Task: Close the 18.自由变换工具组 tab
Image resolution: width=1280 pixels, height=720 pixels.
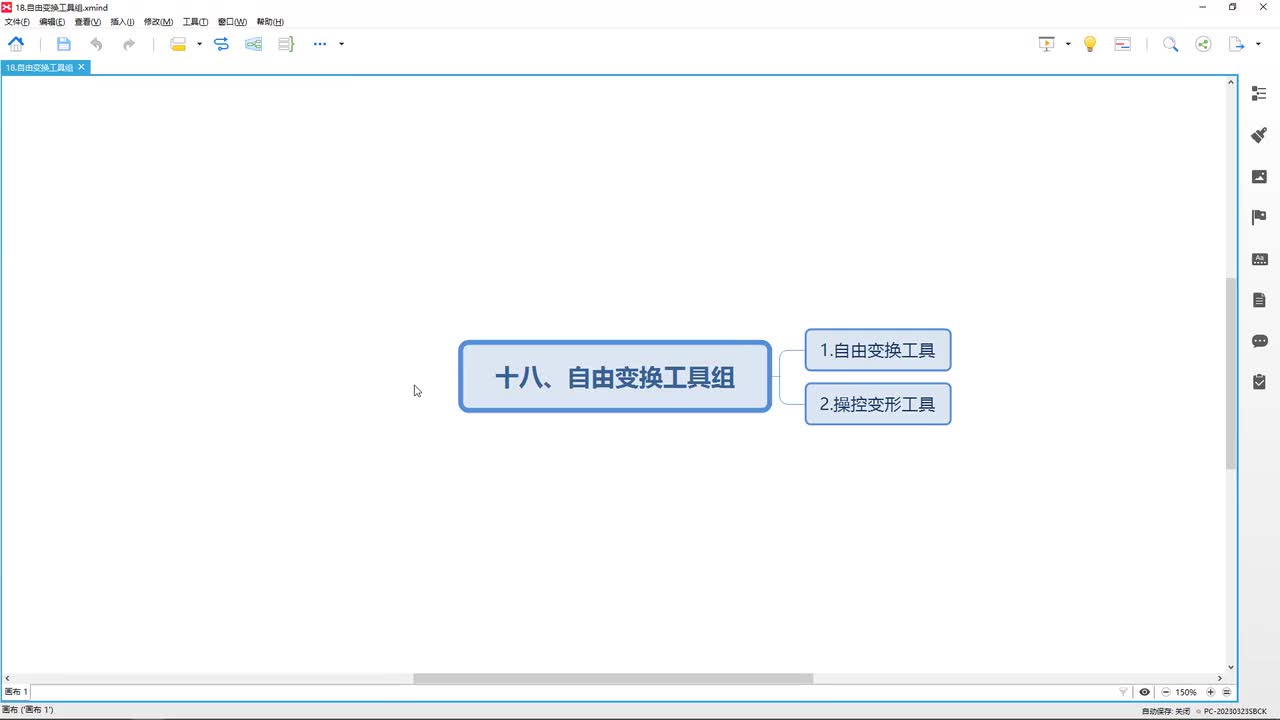Action: coord(82,67)
